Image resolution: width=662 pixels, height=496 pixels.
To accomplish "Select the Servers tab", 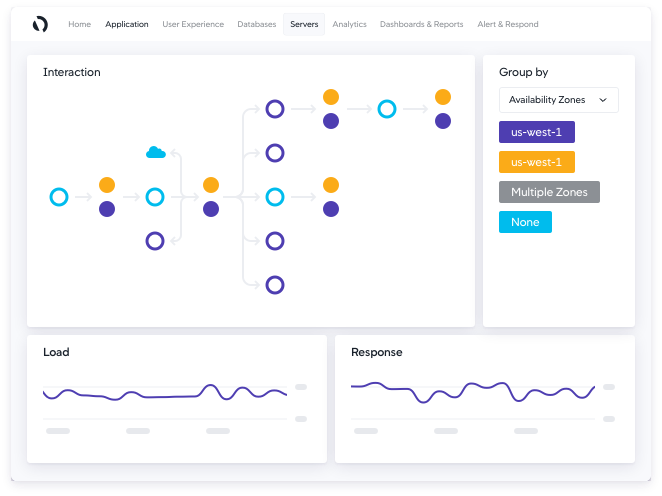I will tap(304, 24).
